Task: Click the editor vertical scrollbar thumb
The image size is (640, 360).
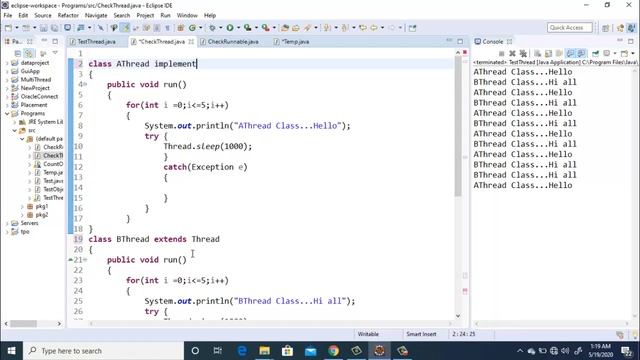Action: [x=458, y=127]
